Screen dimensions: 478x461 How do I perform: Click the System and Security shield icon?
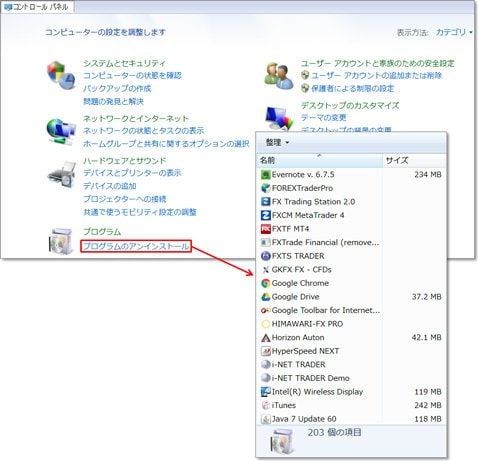tap(61, 75)
